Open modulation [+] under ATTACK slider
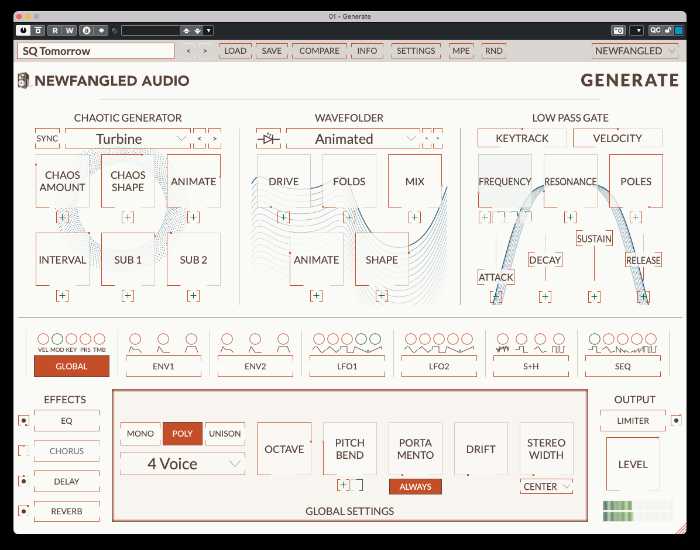 496,296
